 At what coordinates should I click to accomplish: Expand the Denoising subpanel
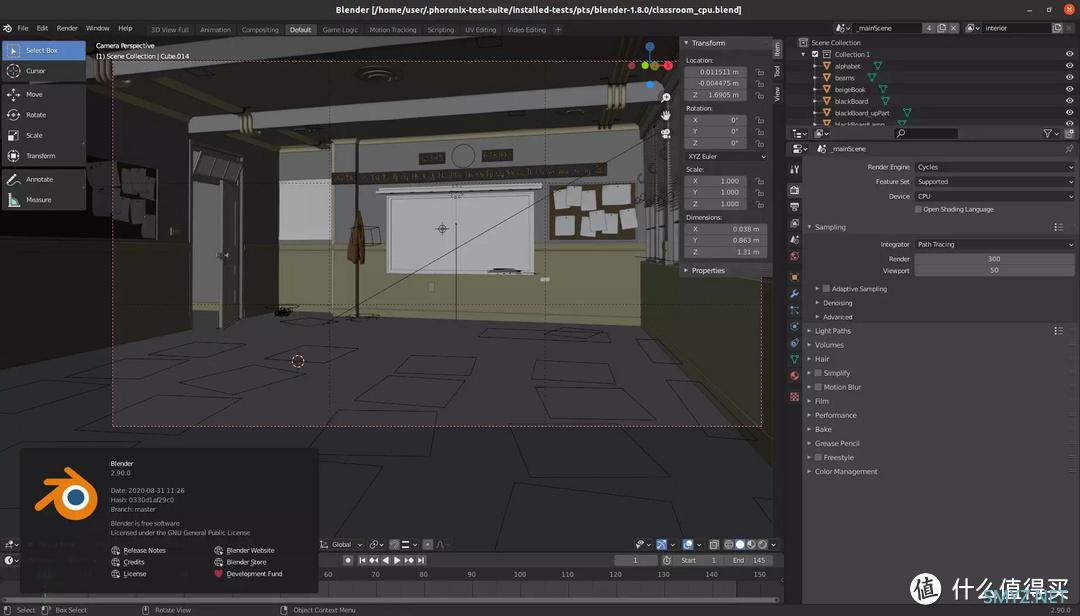pyautogui.click(x=837, y=303)
